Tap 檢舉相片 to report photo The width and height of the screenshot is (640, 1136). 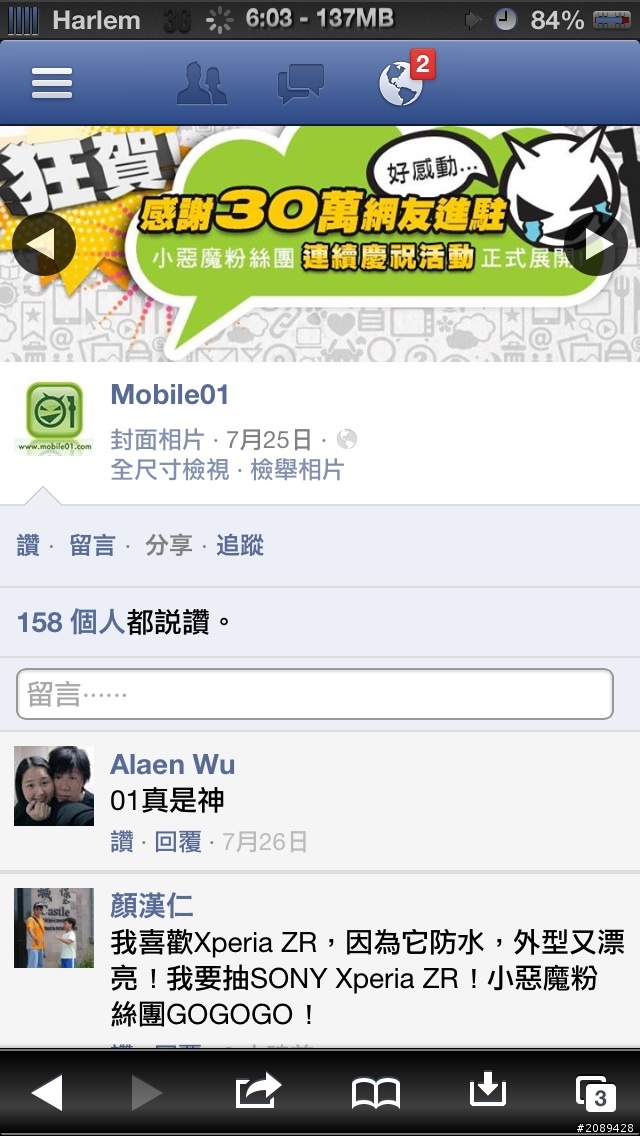[x=296, y=470]
